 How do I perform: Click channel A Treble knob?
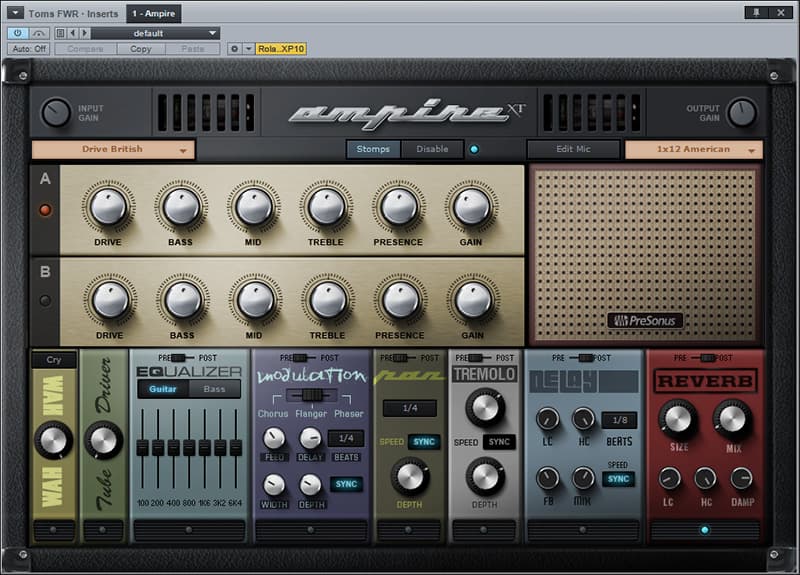(x=326, y=207)
